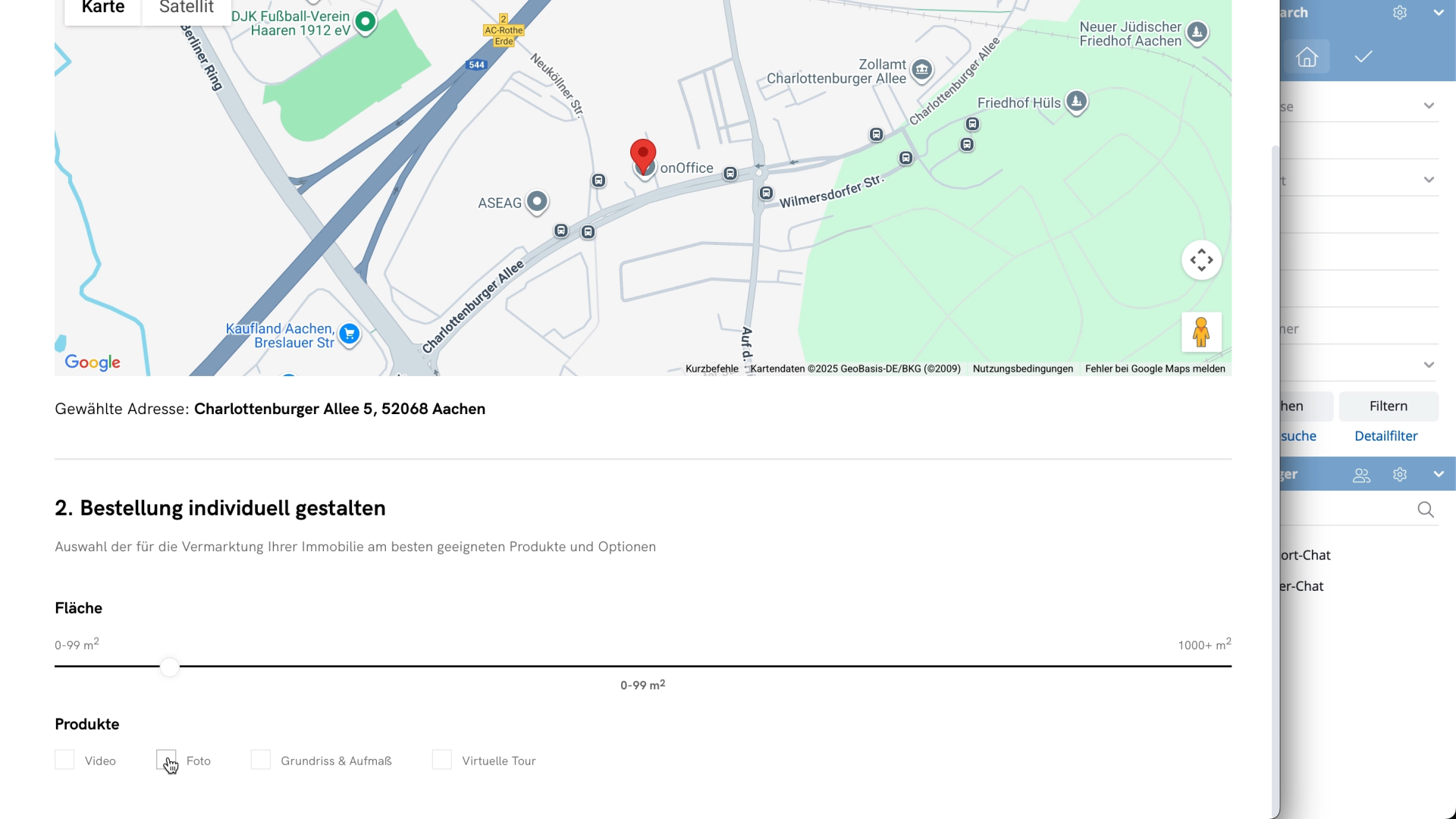
Task: Switch map to Satellit view
Action: 187,9
